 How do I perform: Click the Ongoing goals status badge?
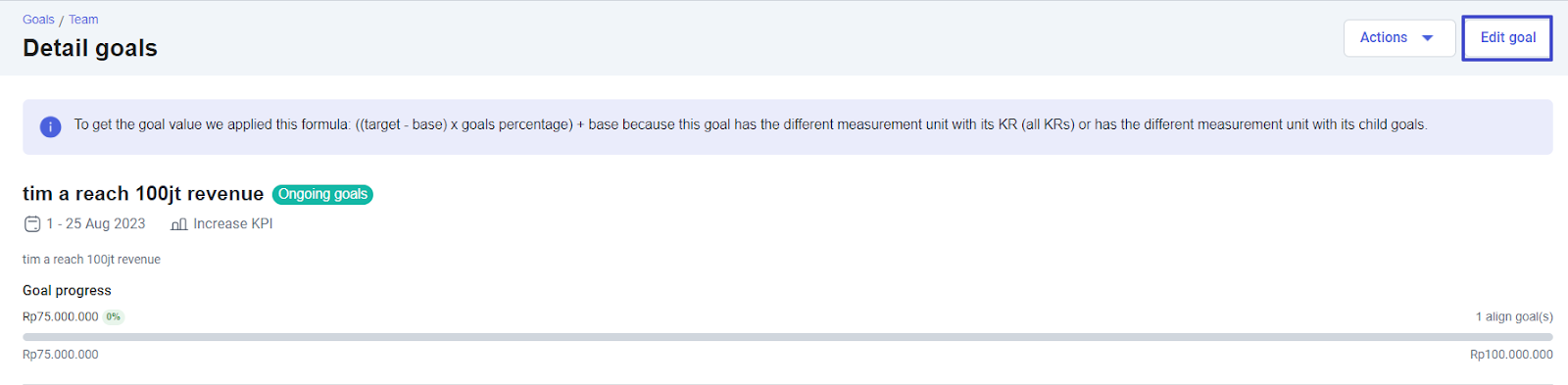[x=322, y=194]
